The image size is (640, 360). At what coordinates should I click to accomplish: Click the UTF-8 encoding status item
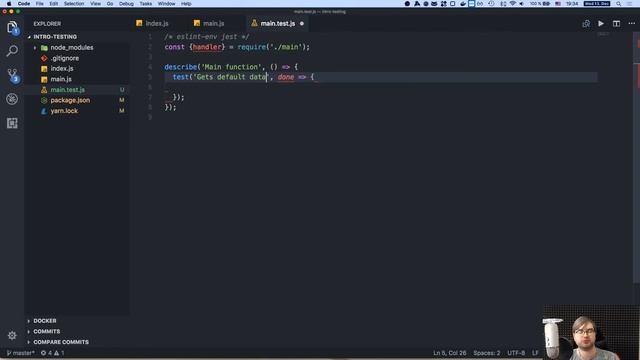coord(516,353)
